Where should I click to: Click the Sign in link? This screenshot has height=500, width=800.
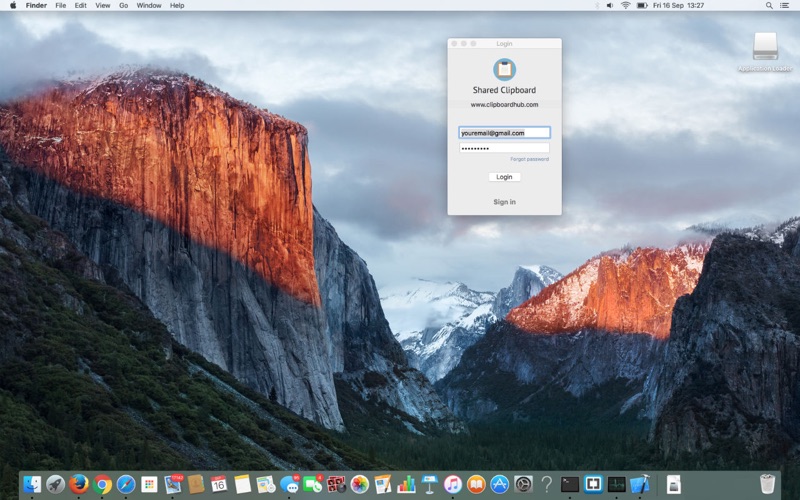pos(504,202)
